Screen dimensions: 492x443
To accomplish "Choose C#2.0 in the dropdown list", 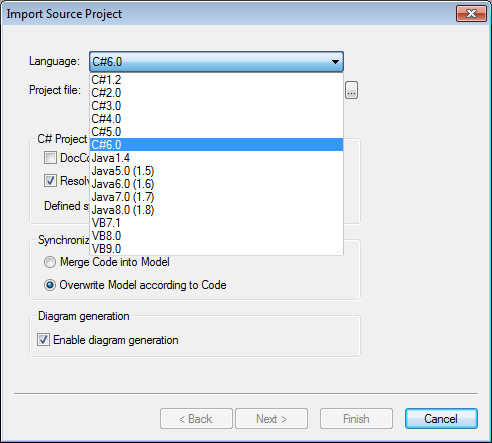I will [x=216, y=93].
